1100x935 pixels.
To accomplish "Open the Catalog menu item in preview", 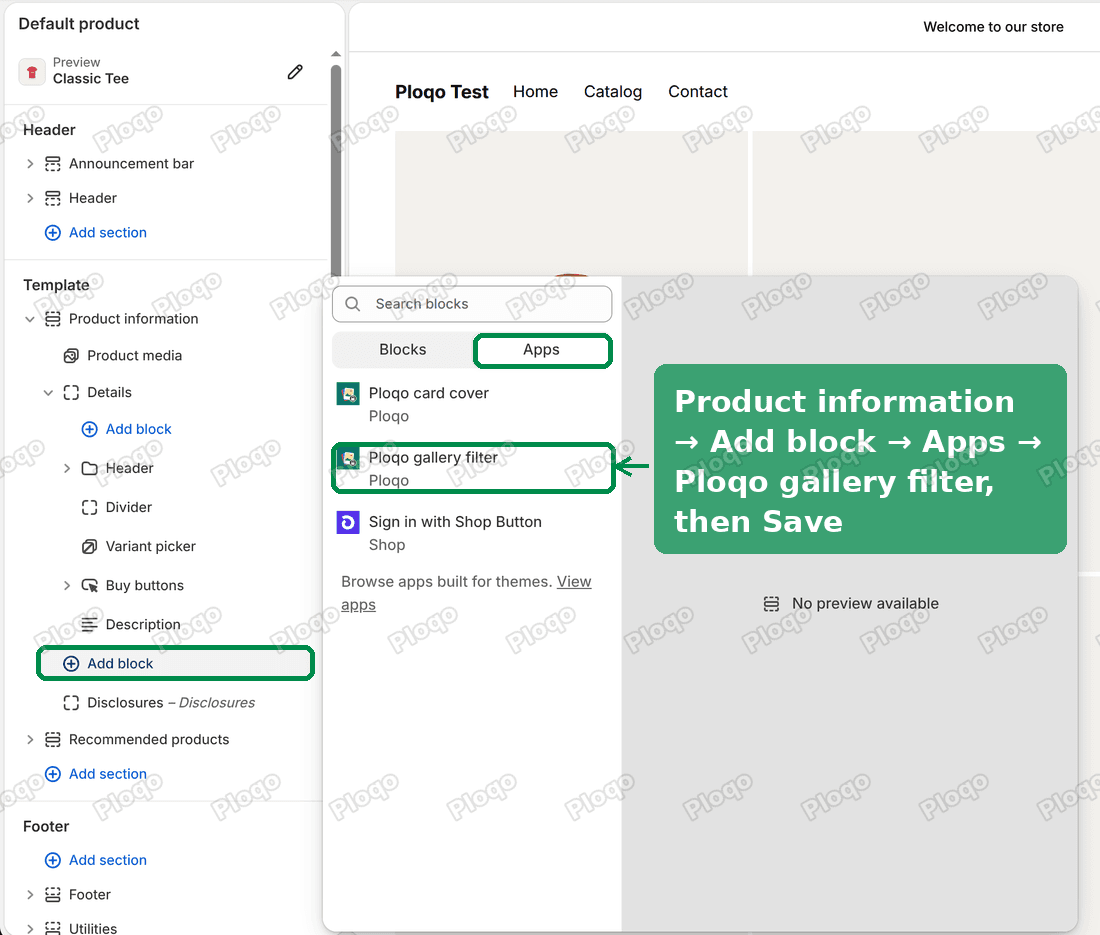I will coord(612,91).
